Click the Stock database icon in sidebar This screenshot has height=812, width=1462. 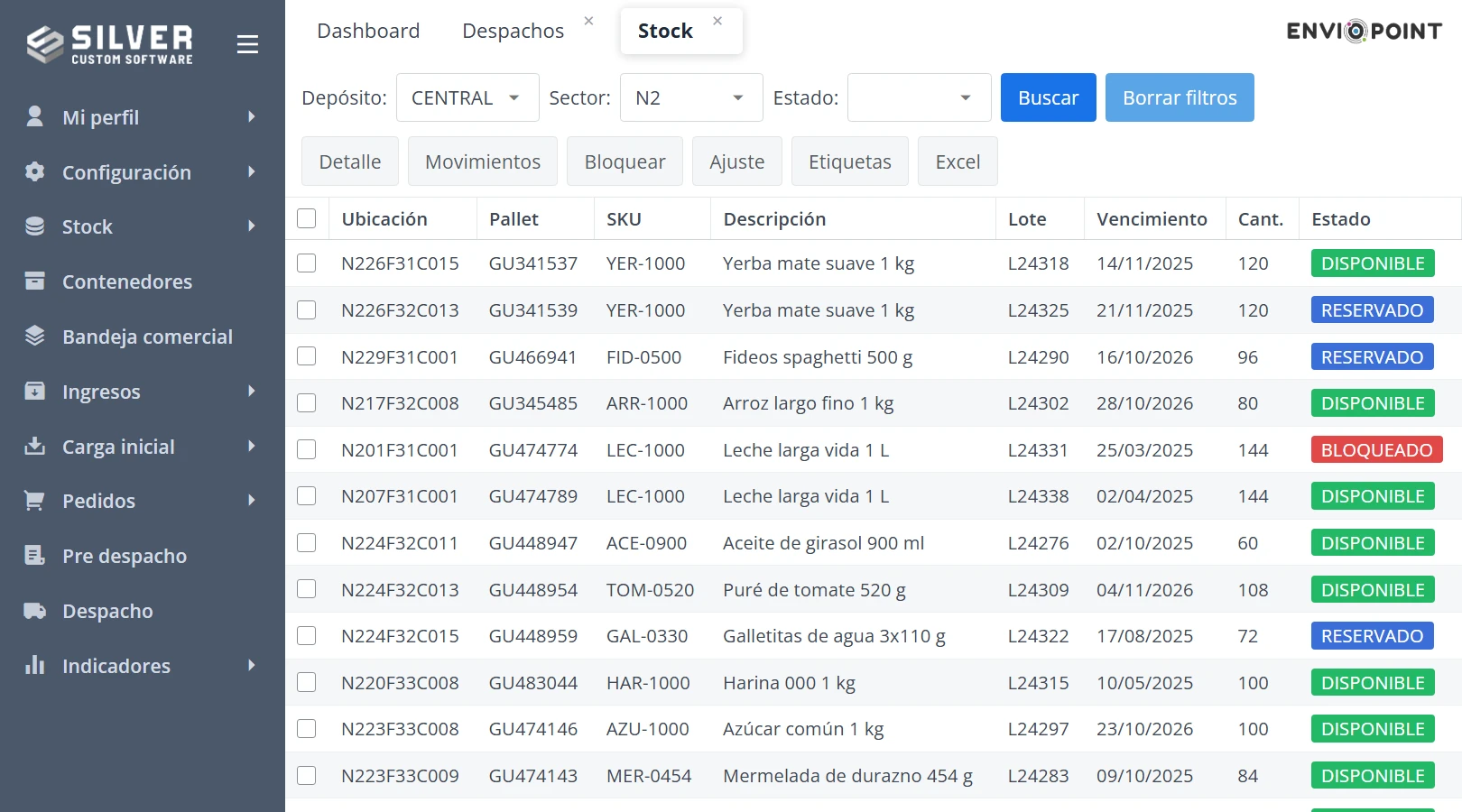[x=34, y=226]
